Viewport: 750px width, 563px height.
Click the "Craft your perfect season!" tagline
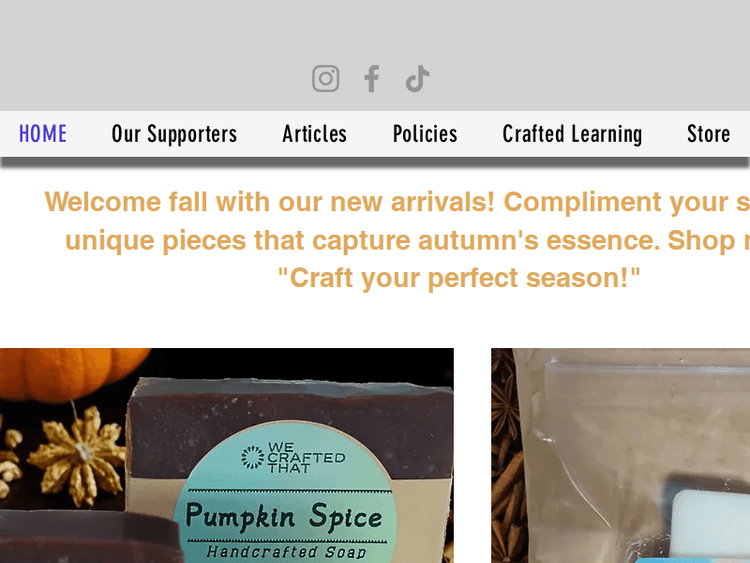[459, 278]
